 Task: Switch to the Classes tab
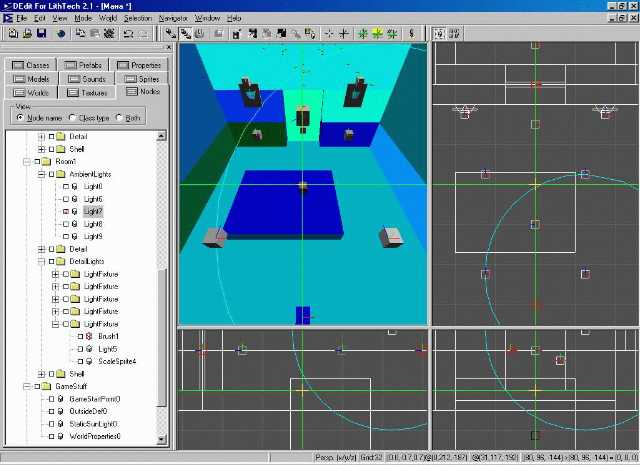coord(31,65)
